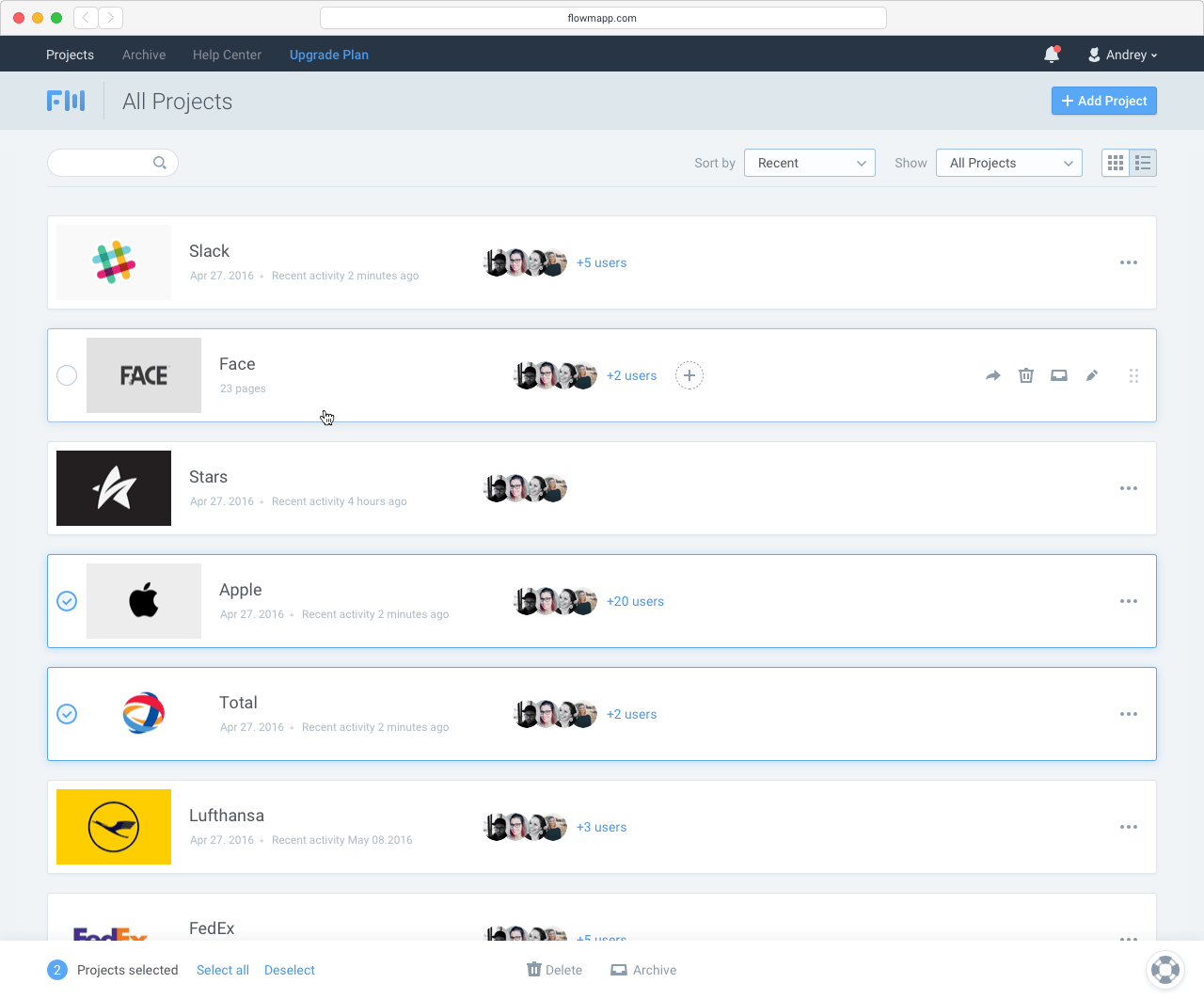Open the Lufthansa project thumbnail

click(x=114, y=827)
